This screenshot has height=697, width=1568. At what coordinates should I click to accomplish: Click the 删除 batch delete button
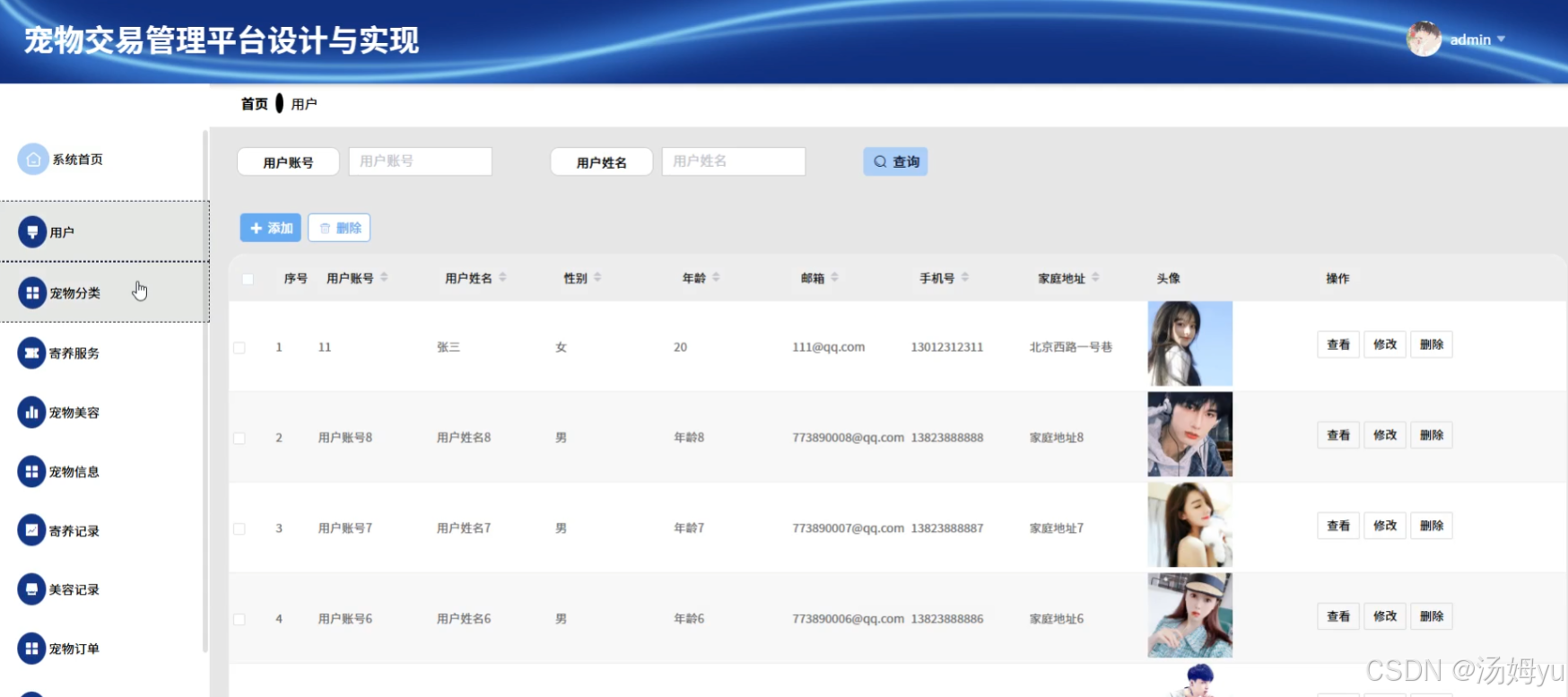pos(339,228)
